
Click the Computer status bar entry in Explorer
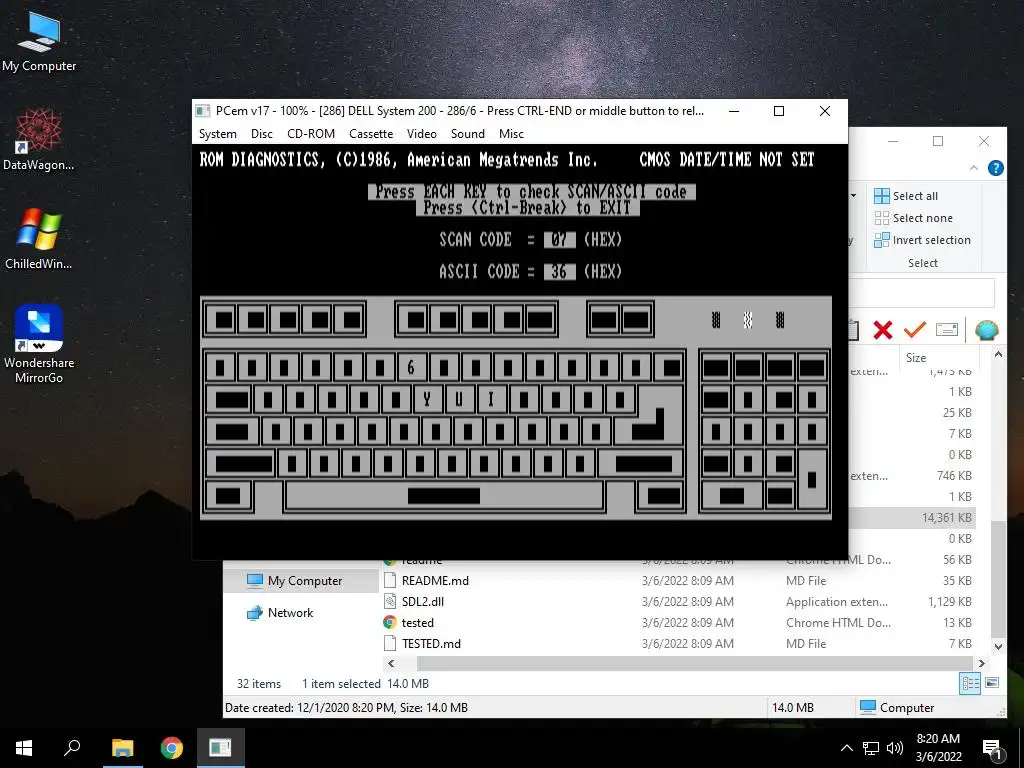pos(897,707)
